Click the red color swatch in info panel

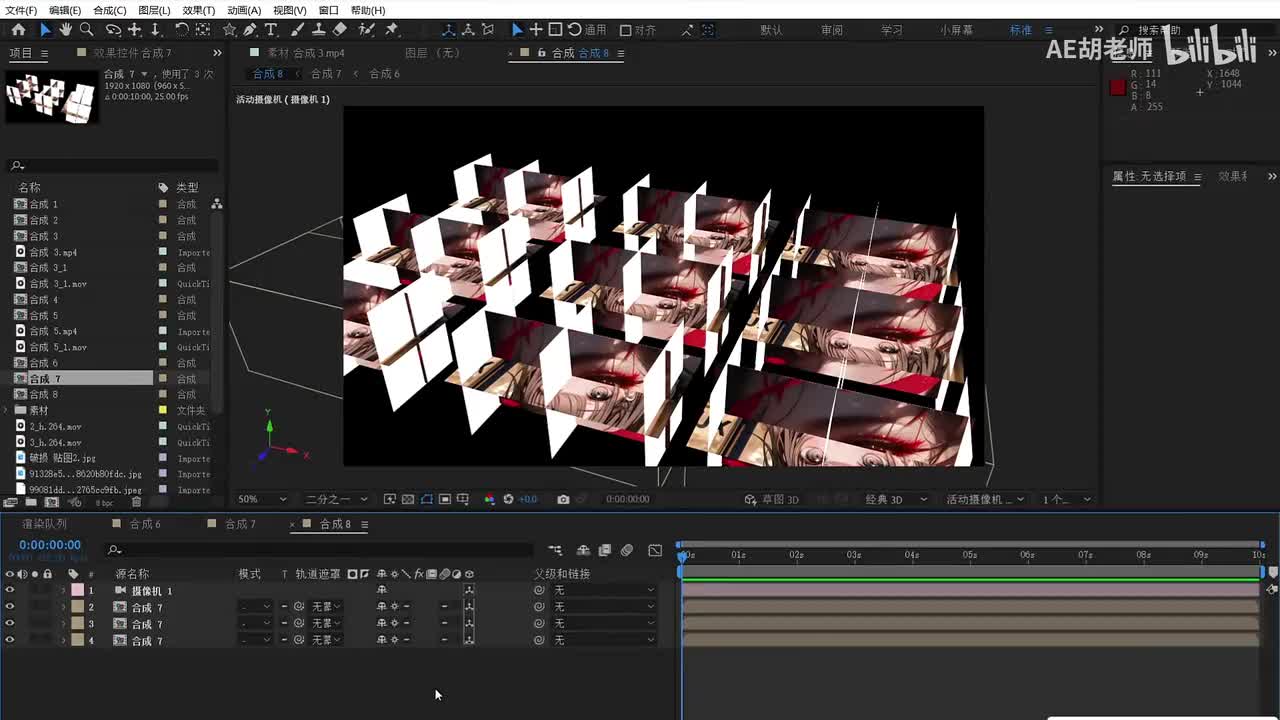pyautogui.click(x=1118, y=87)
